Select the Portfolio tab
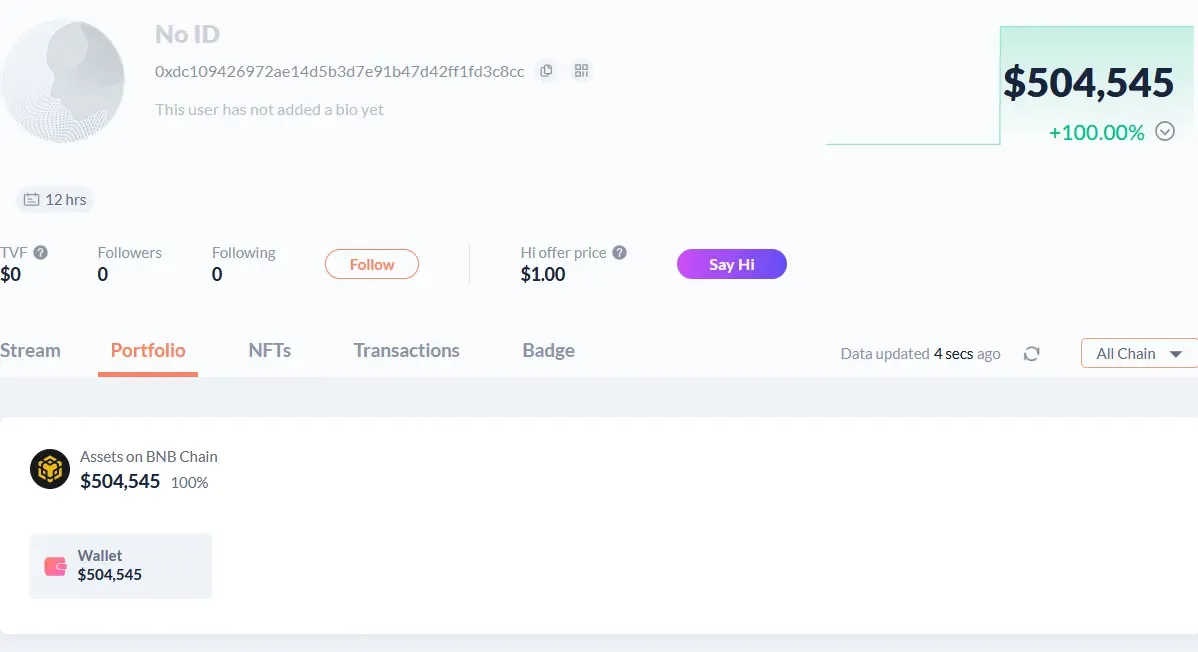The height and width of the screenshot is (652, 1198). tap(147, 350)
